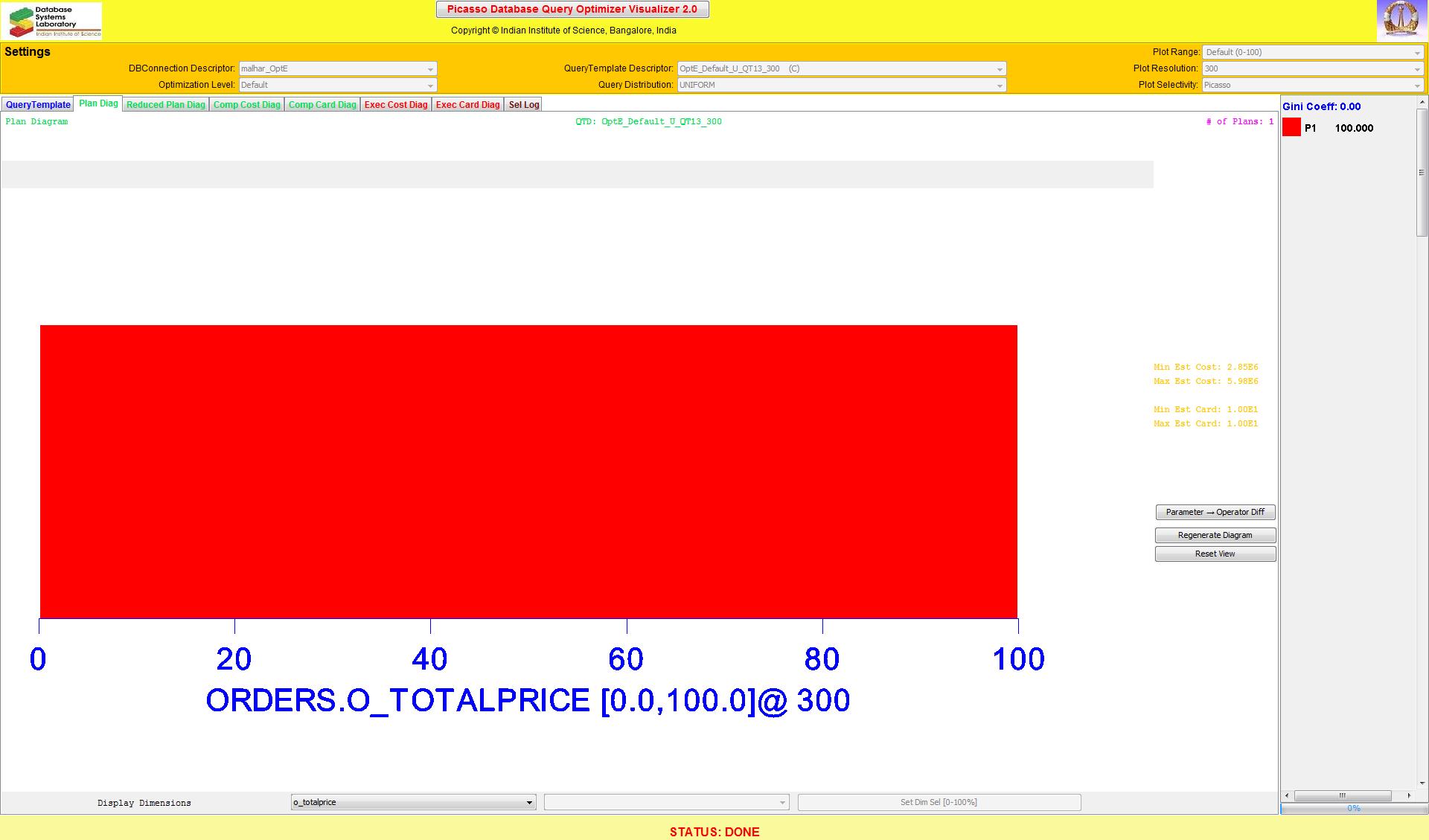Select the Sel Log tab
This screenshot has height=840, width=1429.
(x=523, y=105)
